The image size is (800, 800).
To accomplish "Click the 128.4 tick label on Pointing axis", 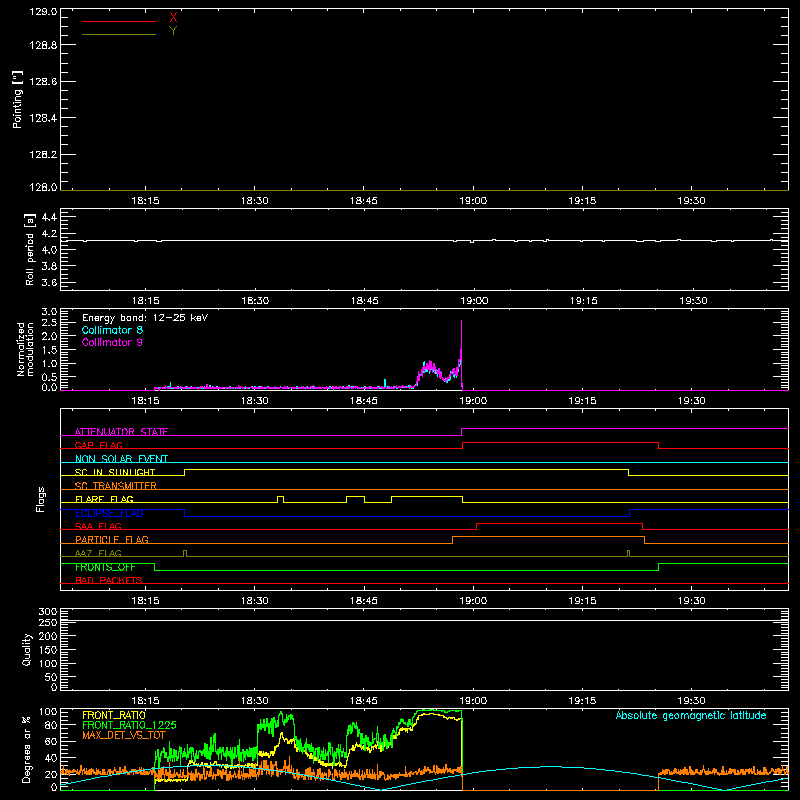I will click(43, 118).
